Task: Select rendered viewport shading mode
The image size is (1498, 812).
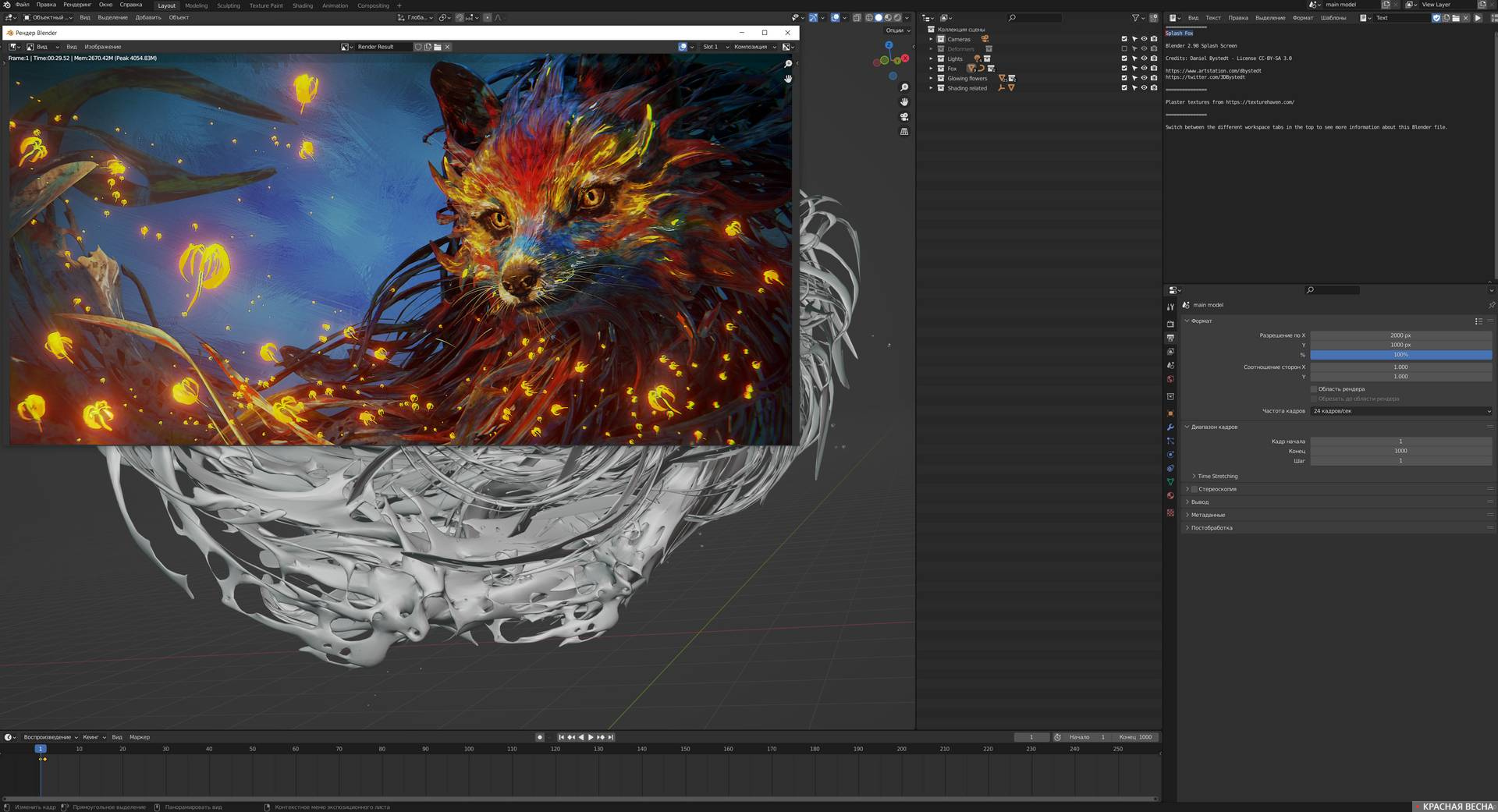Action: click(x=897, y=17)
